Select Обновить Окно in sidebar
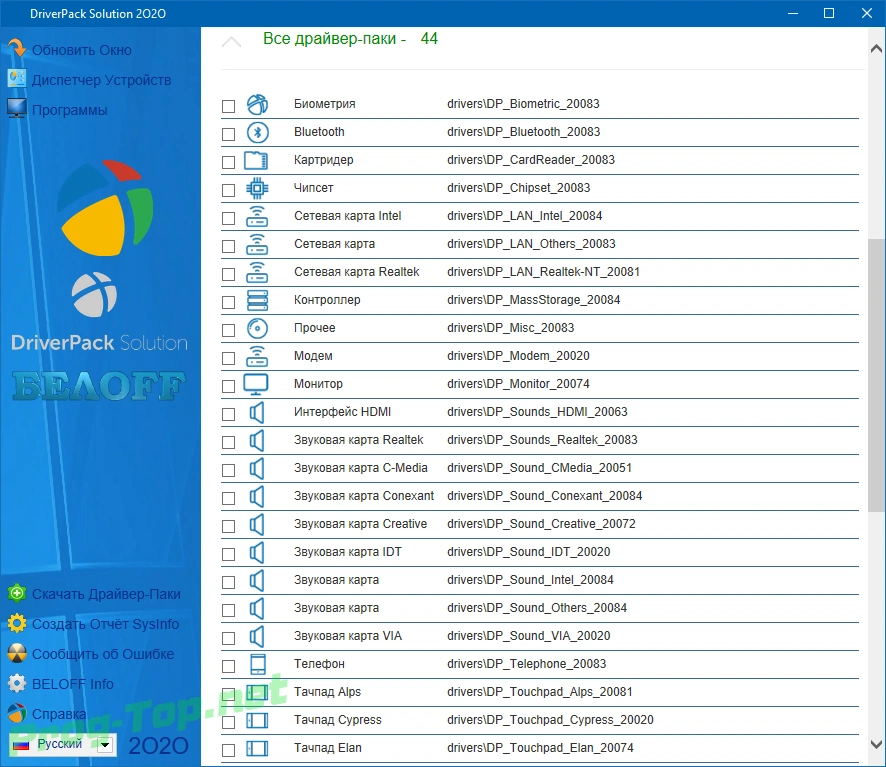This screenshot has width=886, height=767. click(82, 50)
